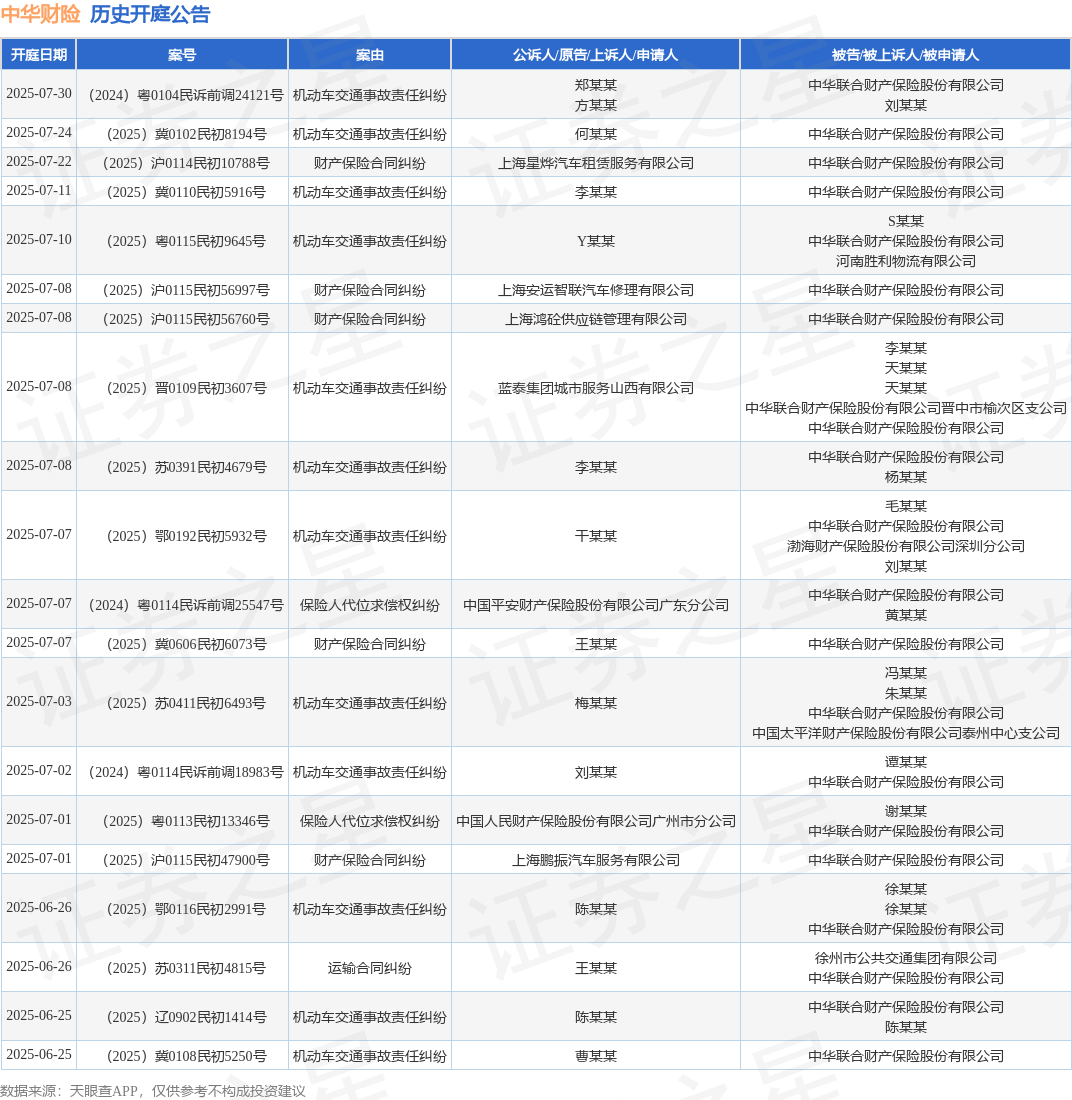Select case number (2025)鄂0116民初2991号

(182, 909)
